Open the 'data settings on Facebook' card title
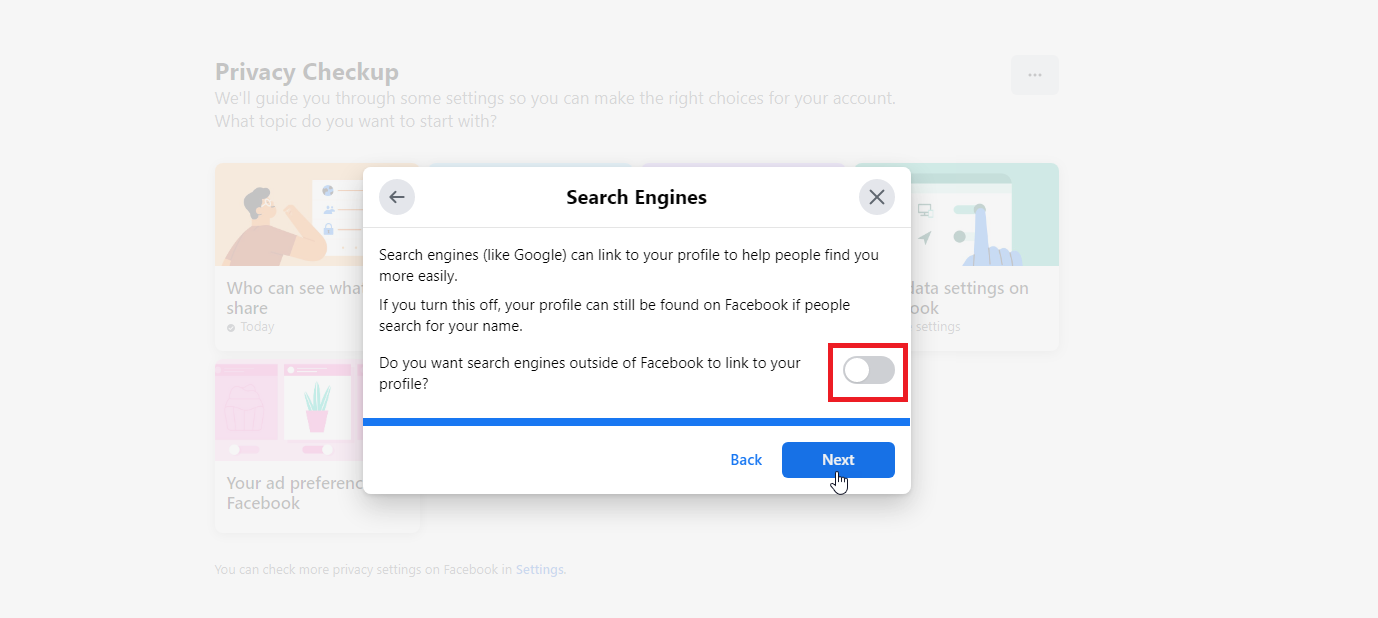Screen dimensions: 1378x618 pos(969,298)
